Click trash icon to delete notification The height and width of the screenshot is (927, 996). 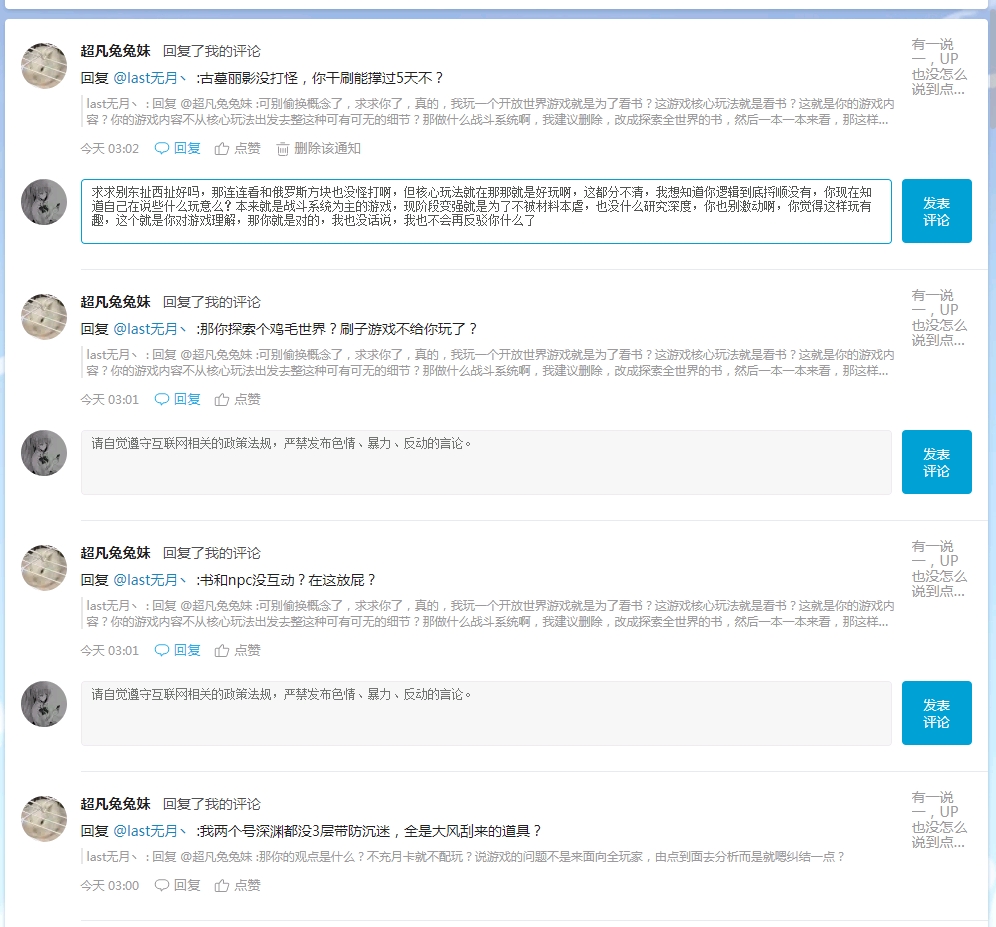283,149
